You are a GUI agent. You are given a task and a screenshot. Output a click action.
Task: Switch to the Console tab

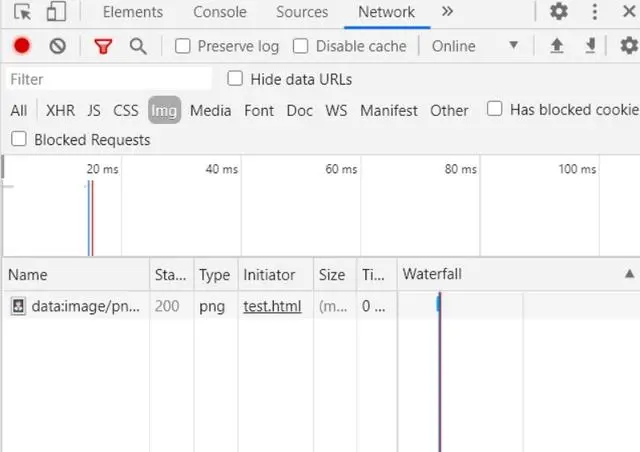[x=220, y=12]
